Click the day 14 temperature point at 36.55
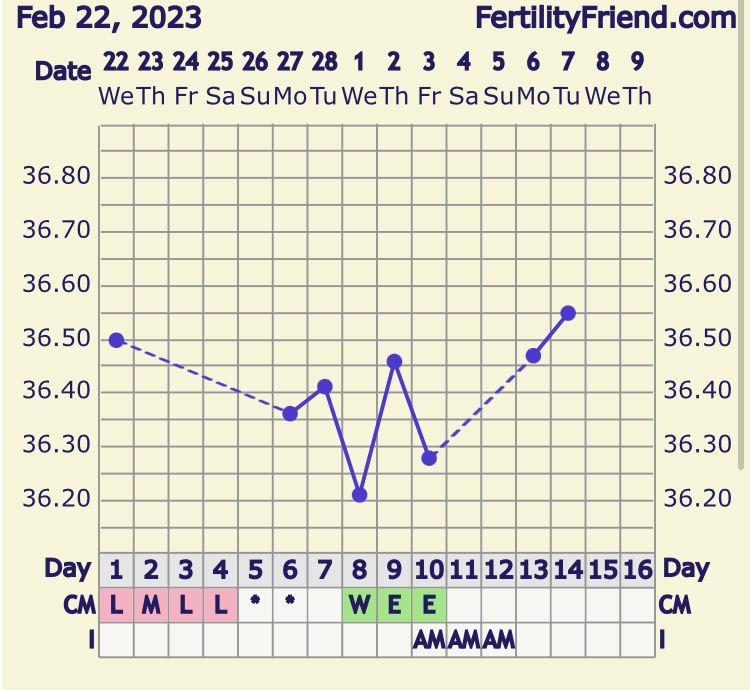 (x=568, y=313)
